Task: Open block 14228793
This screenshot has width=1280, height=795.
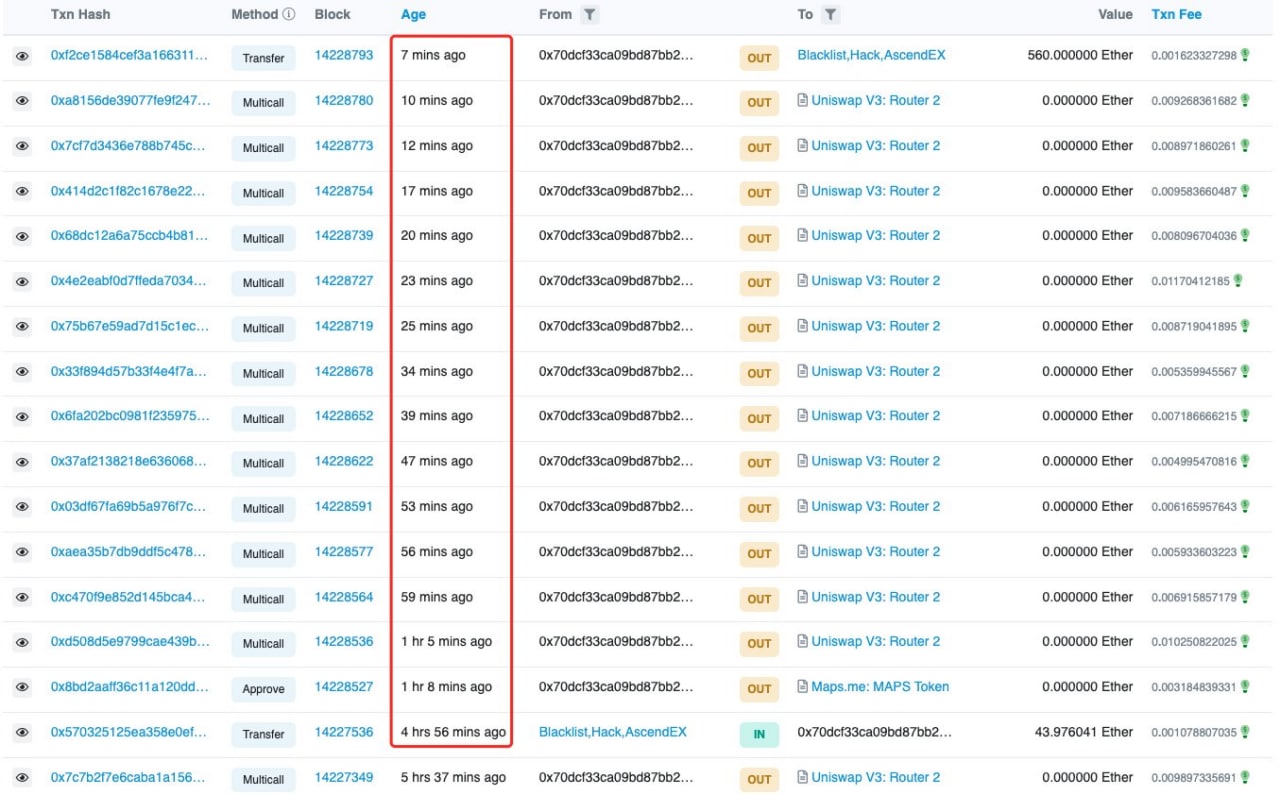Action: click(x=344, y=55)
